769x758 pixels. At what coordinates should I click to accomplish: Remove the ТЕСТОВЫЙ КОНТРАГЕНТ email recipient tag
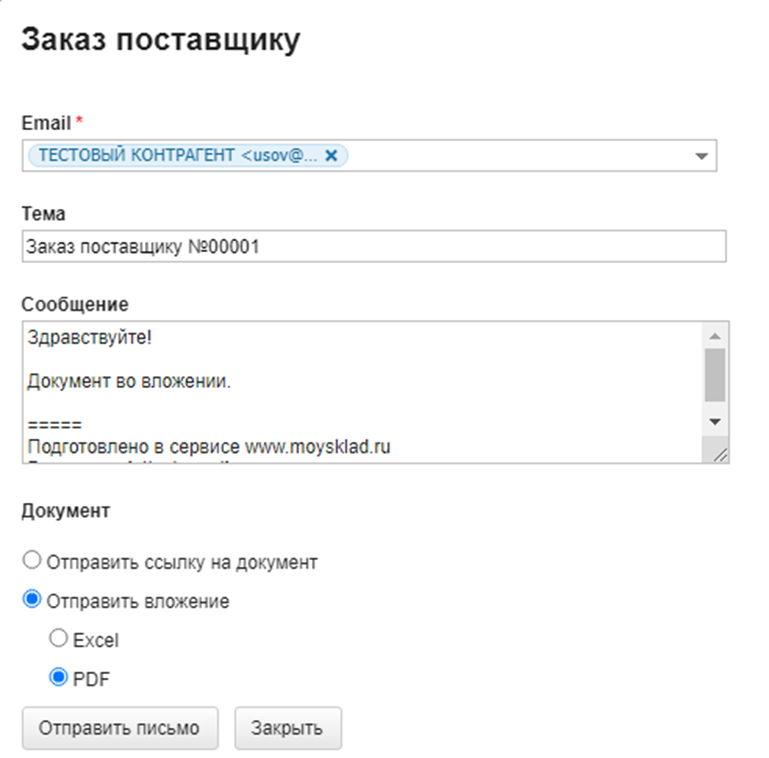pos(332,156)
